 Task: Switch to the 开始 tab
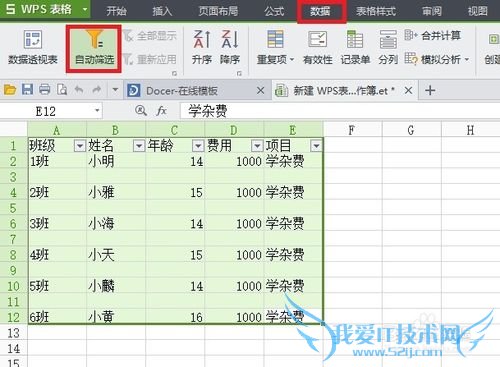pos(116,11)
